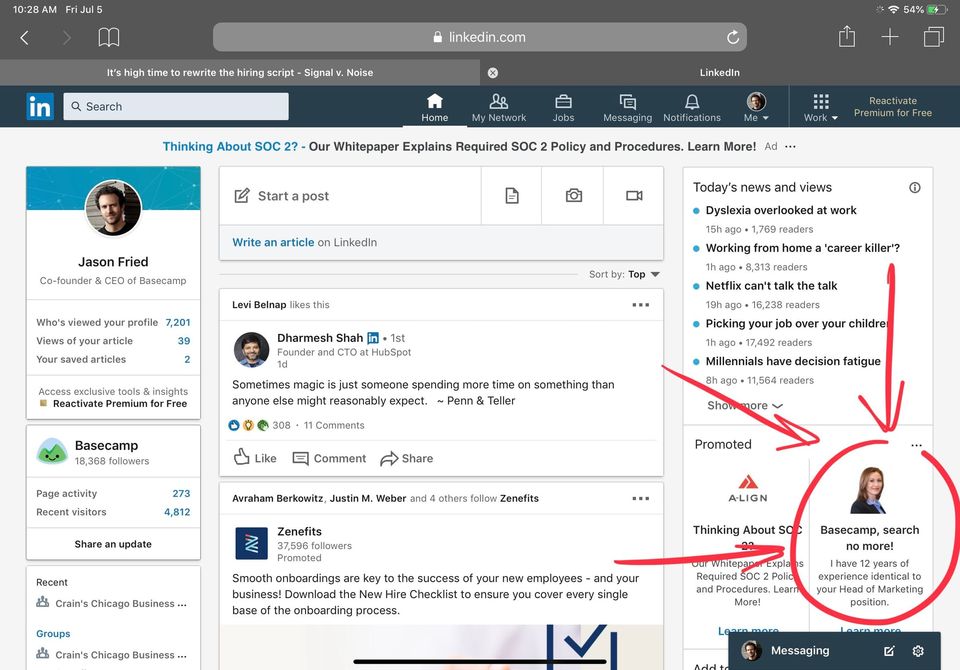Click the Zenefits logo

tap(252, 543)
